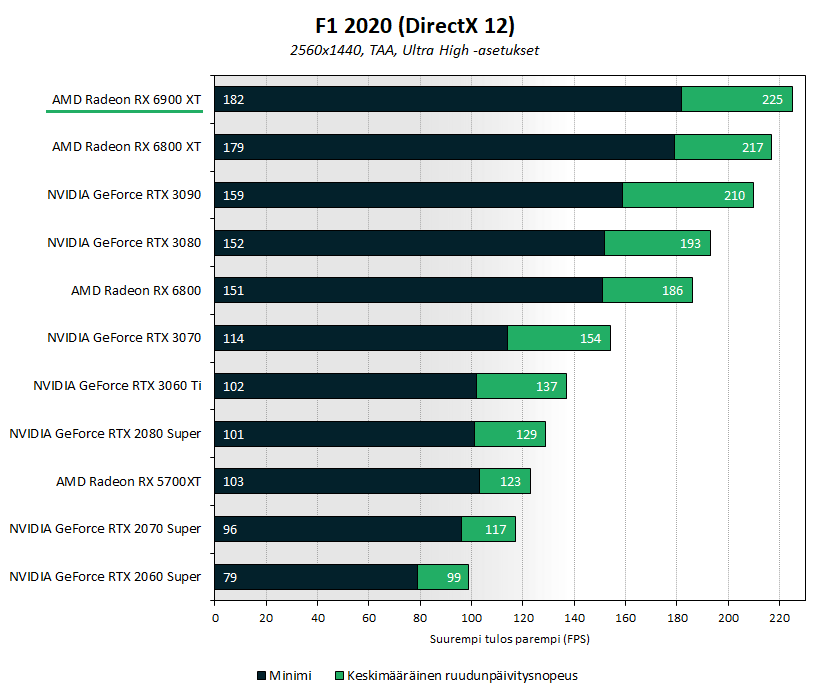Click the Keskimääräinen ruudunpäivitysnopeus legend label

coord(462,676)
